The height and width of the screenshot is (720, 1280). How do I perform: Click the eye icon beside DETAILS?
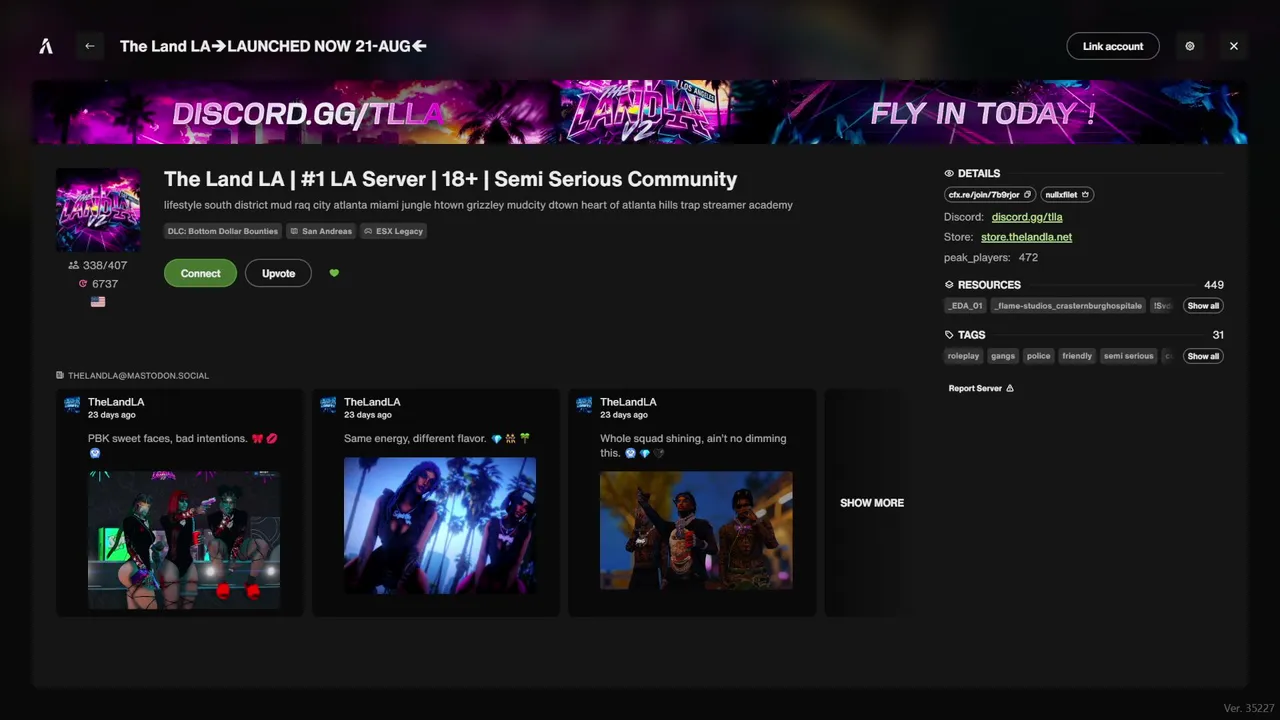pyautogui.click(x=949, y=173)
